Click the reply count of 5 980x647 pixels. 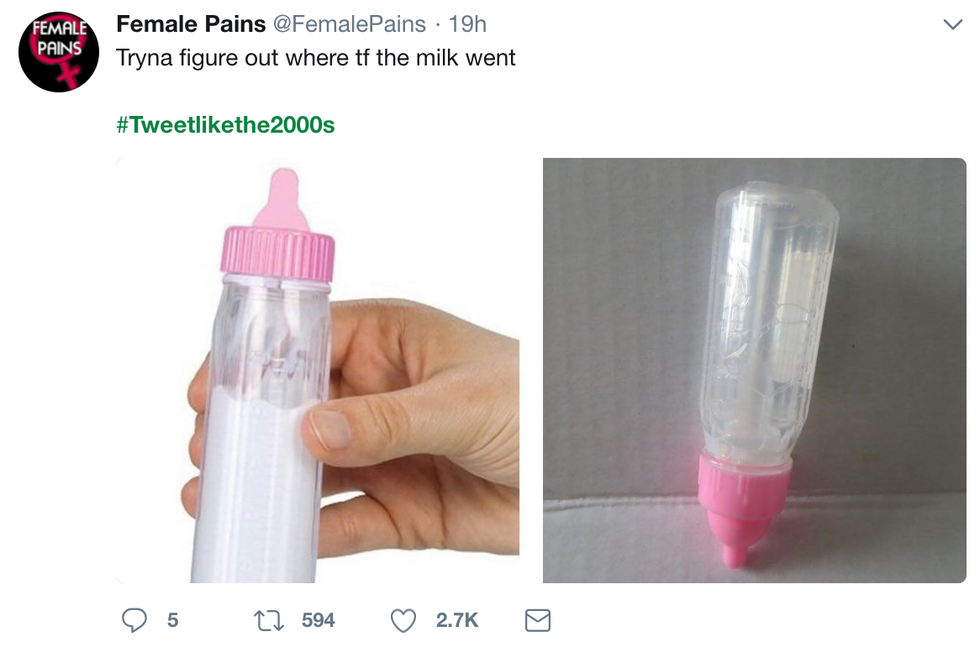172,621
